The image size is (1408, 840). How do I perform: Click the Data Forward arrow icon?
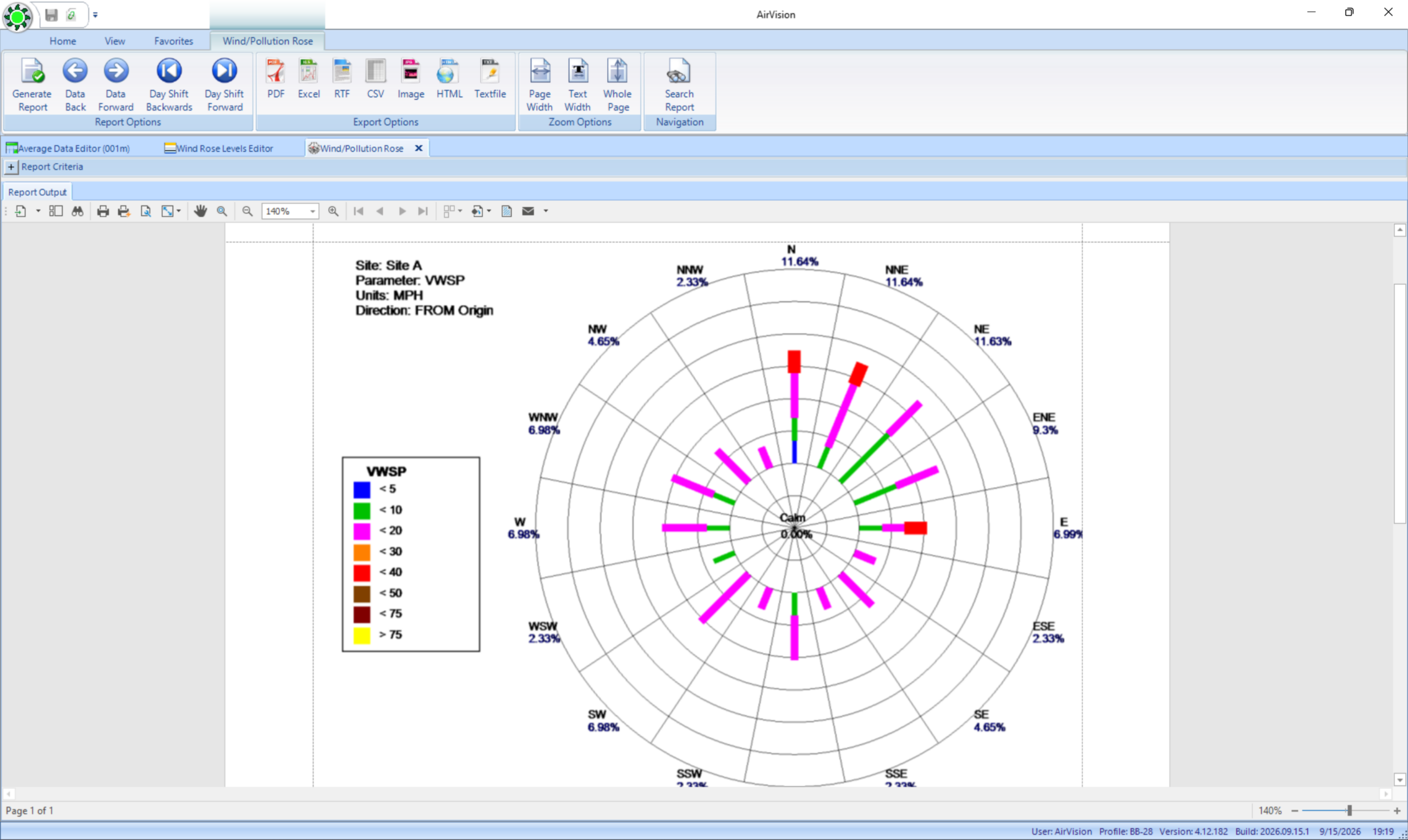click(116, 71)
